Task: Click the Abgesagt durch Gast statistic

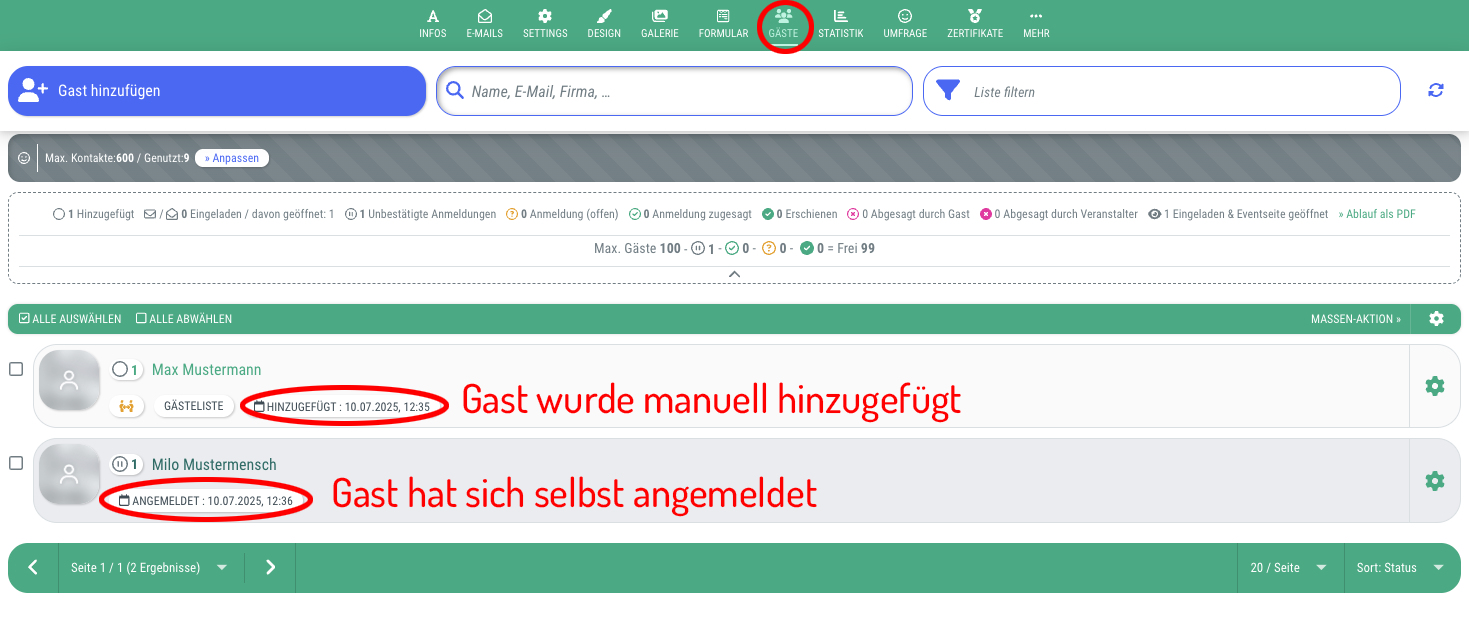Action: pyautogui.click(x=909, y=214)
